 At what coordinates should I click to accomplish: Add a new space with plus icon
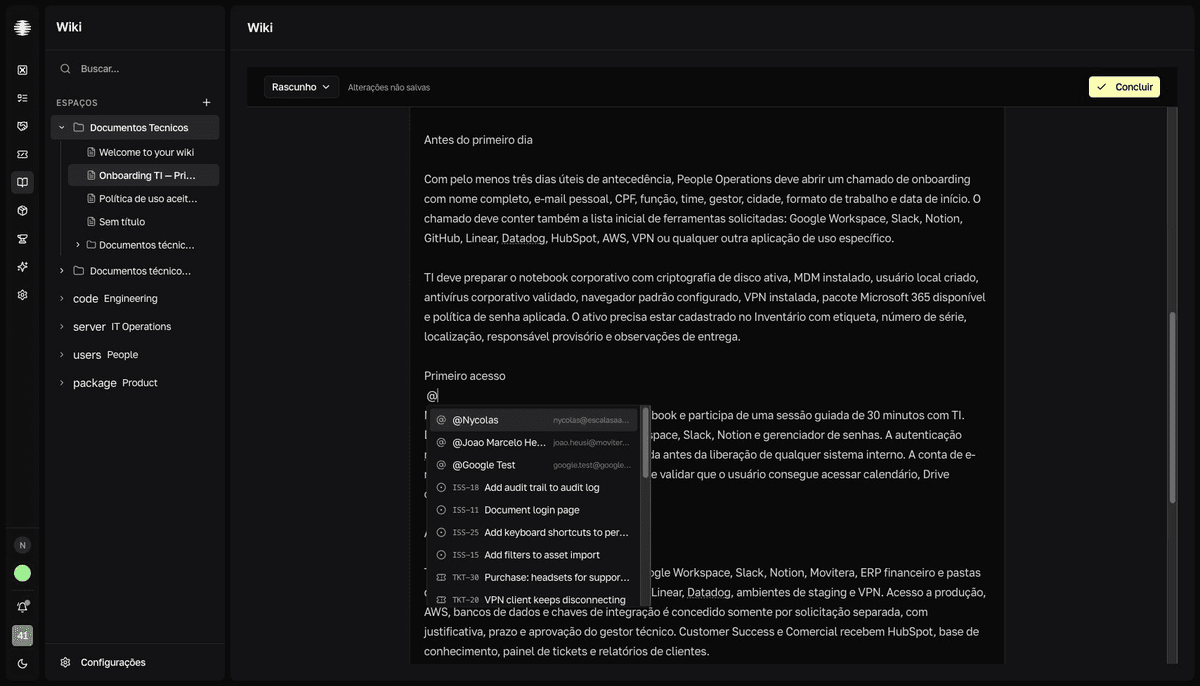pos(207,102)
